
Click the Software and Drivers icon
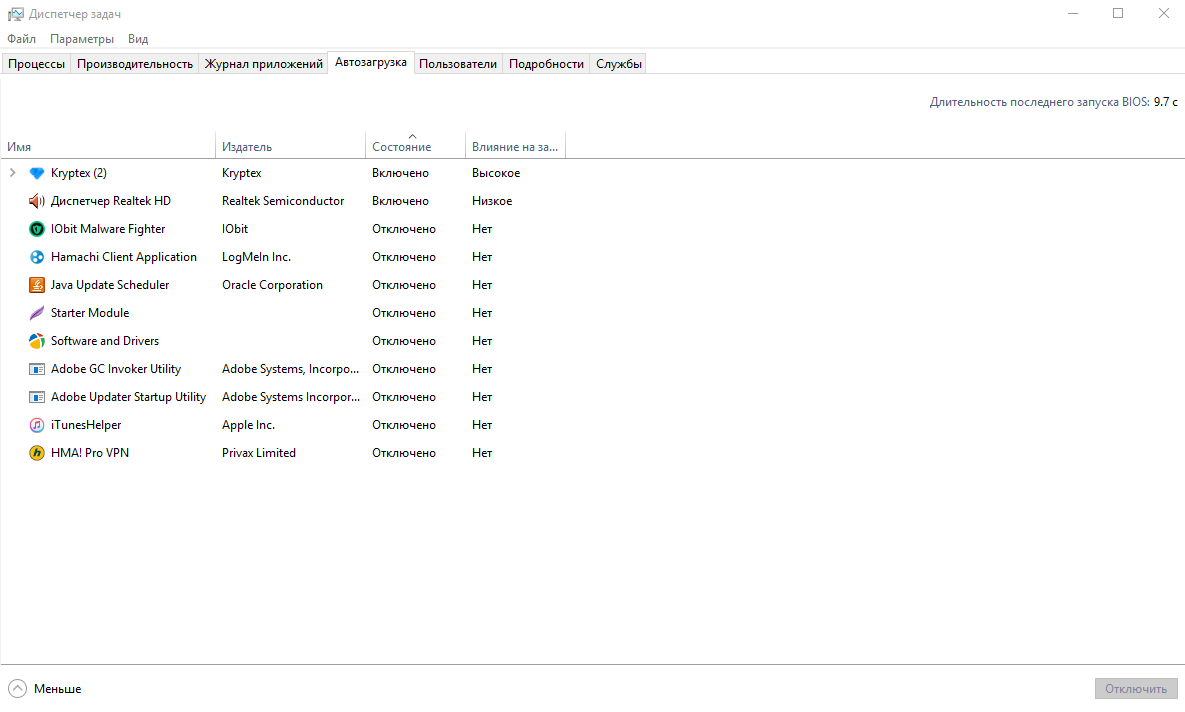click(x=36, y=341)
